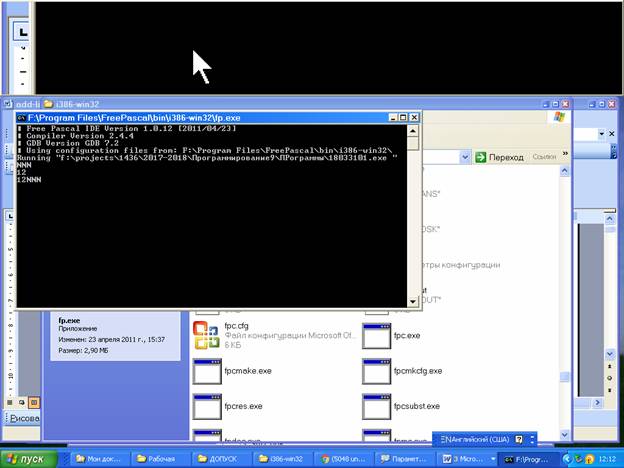Screen dimensions: 624x468
Task: Click the Explorer file list scroll-down arrow
Action: click(565, 435)
